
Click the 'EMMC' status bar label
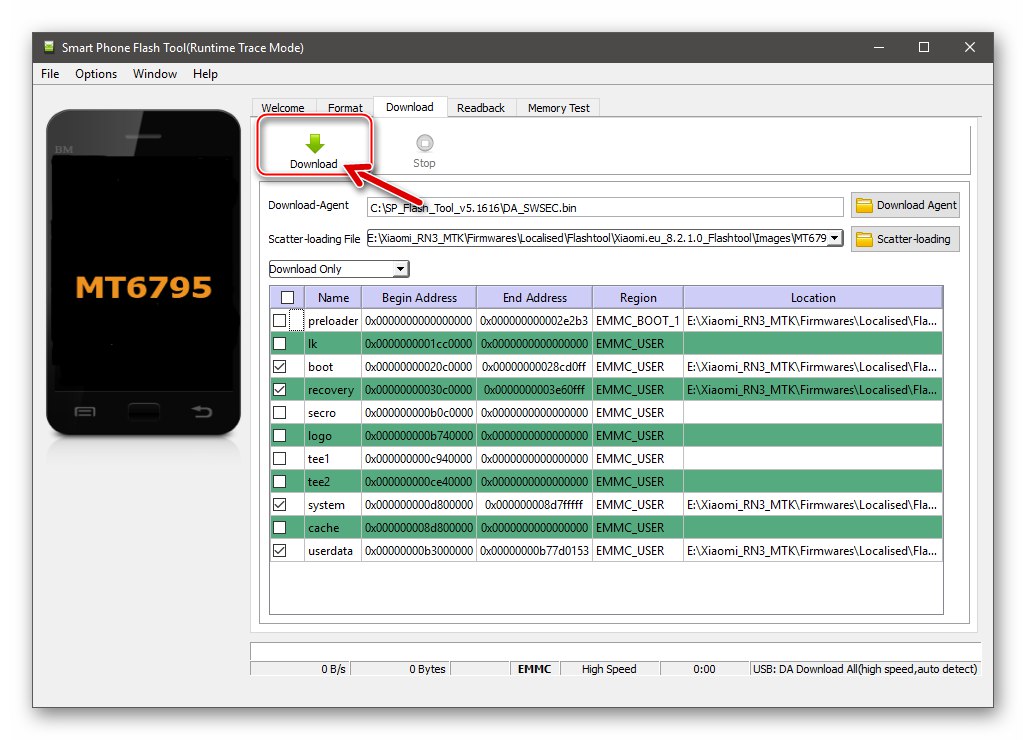click(x=535, y=669)
